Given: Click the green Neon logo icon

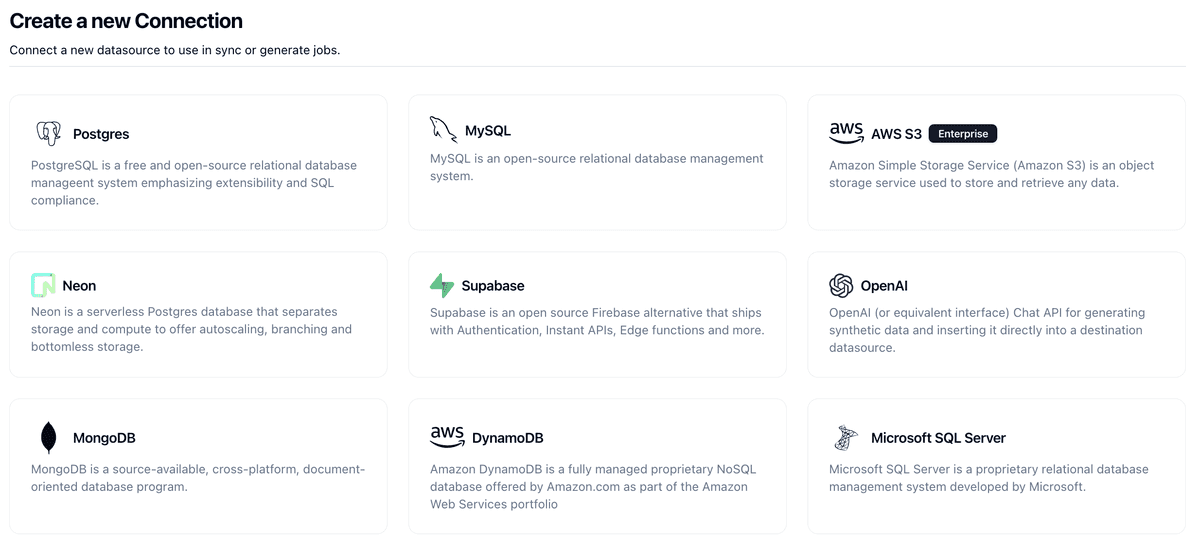Looking at the screenshot, I should 43,285.
